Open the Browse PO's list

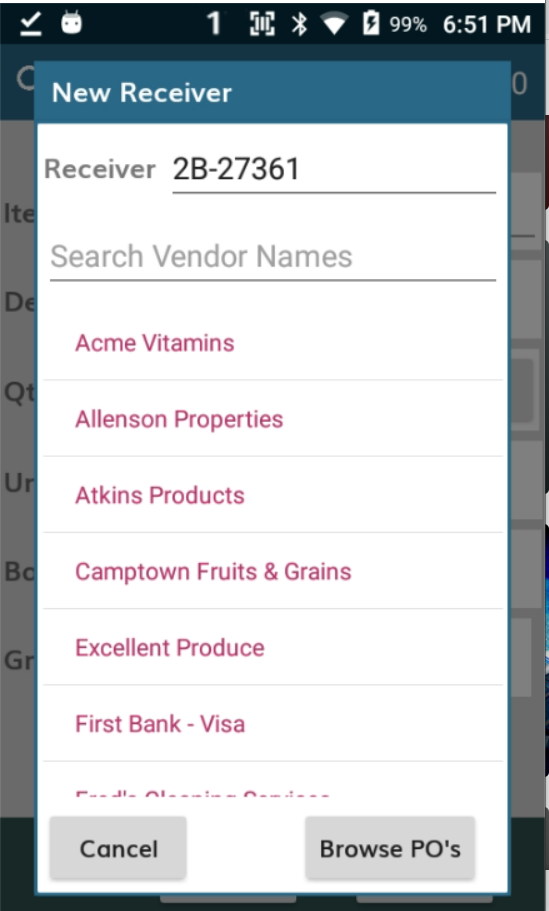click(x=390, y=849)
